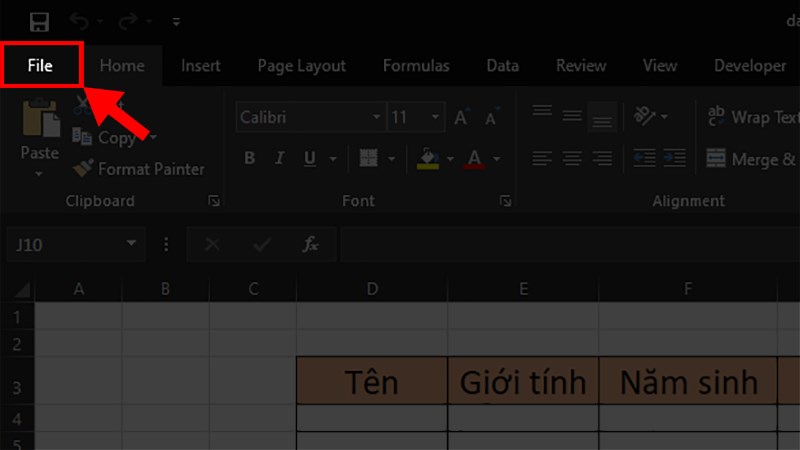Toggle underline formatting
The width and height of the screenshot is (800, 450).
[x=309, y=158]
